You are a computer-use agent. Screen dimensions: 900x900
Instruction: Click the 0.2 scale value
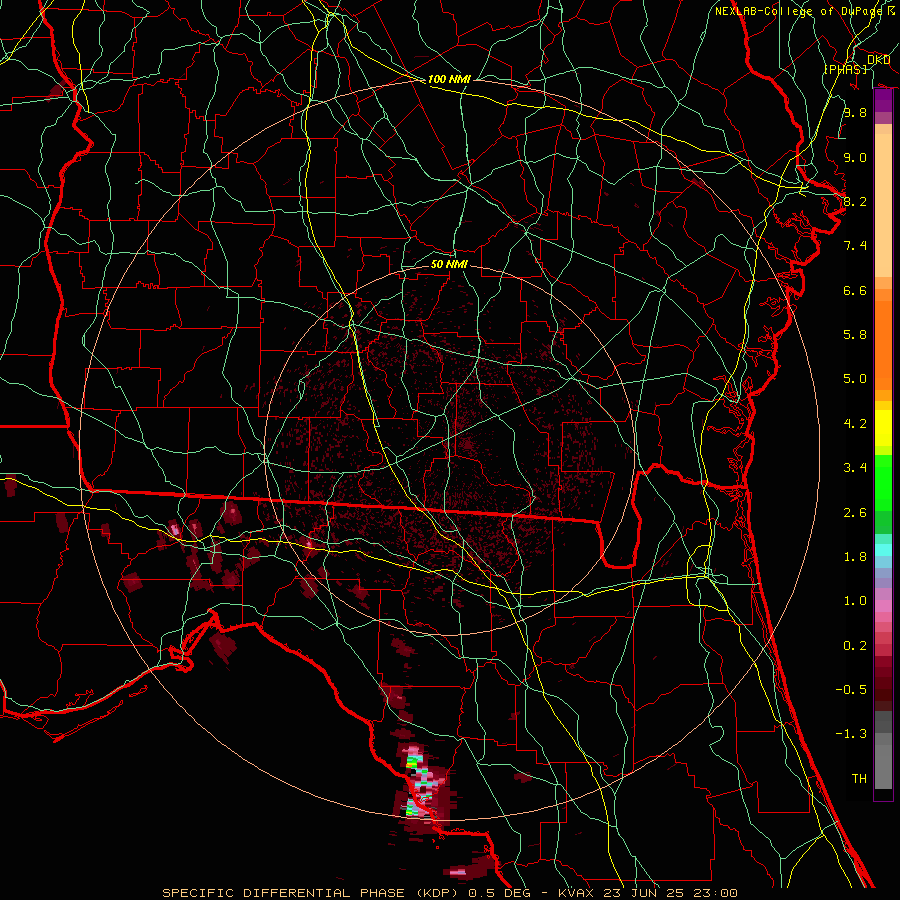point(855,646)
